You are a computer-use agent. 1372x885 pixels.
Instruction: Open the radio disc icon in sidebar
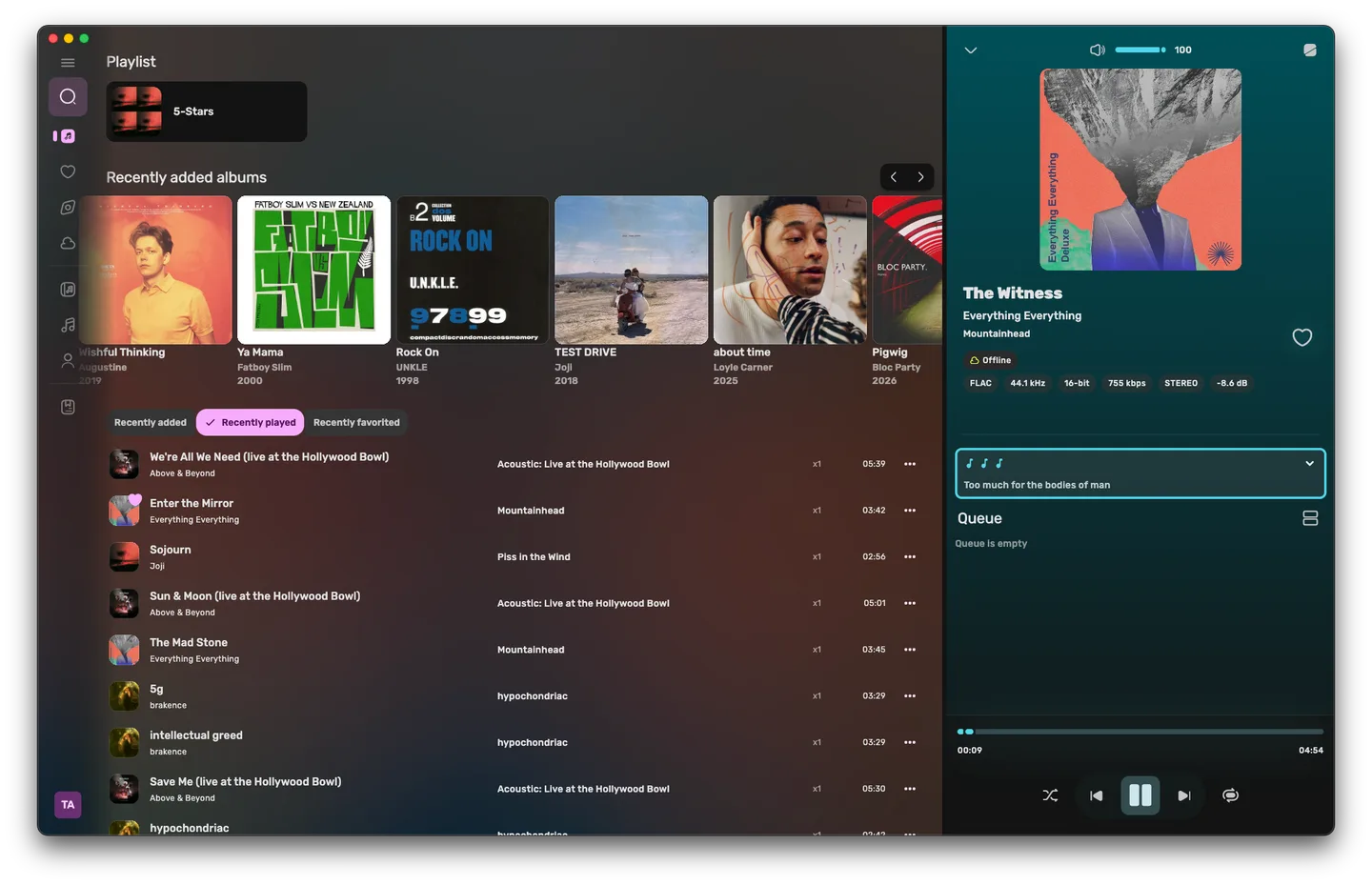click(x=68, y=207)
